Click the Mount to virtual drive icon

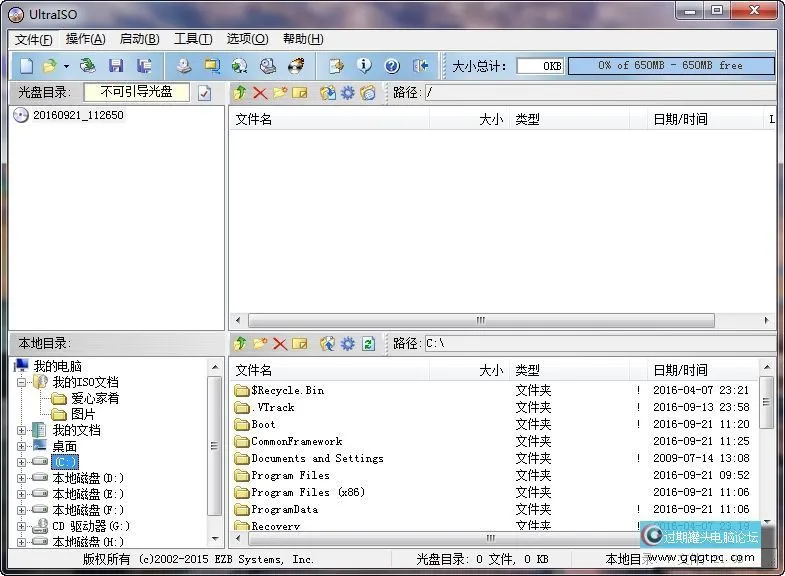[239, 66]
